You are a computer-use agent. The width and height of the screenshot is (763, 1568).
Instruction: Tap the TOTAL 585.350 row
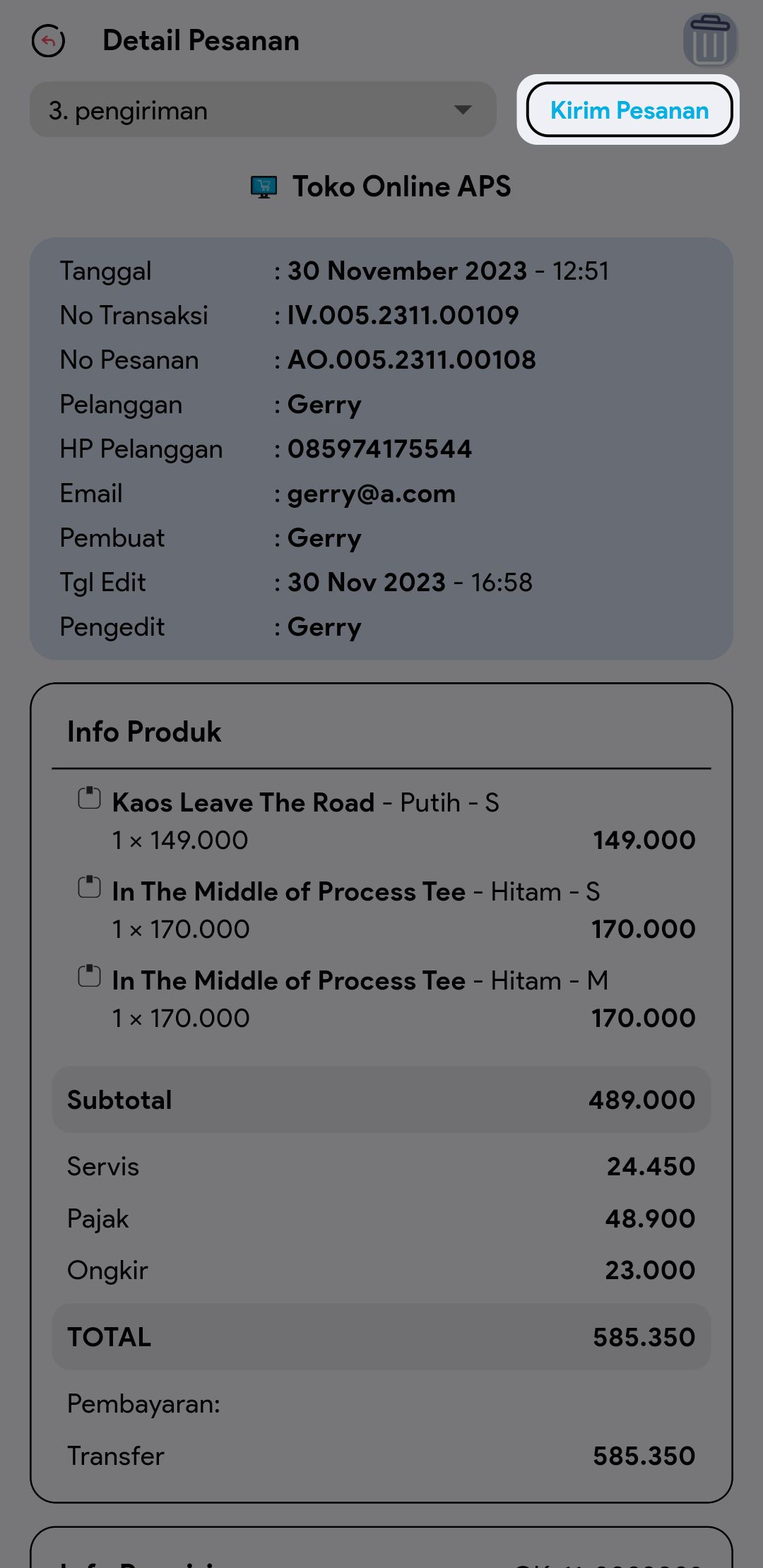[381, 1337]
